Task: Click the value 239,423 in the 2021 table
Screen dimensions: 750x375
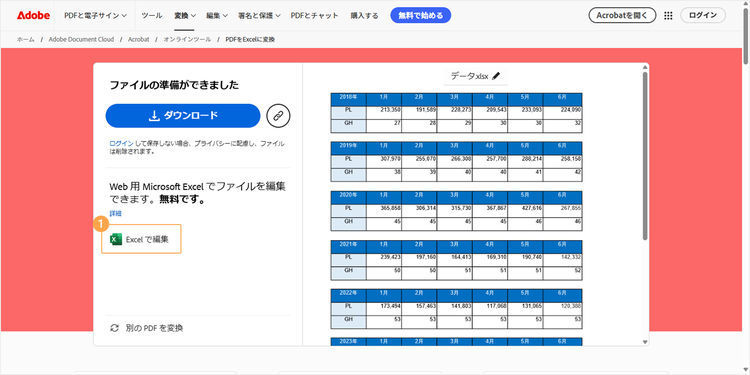Action: pos(390,257)
